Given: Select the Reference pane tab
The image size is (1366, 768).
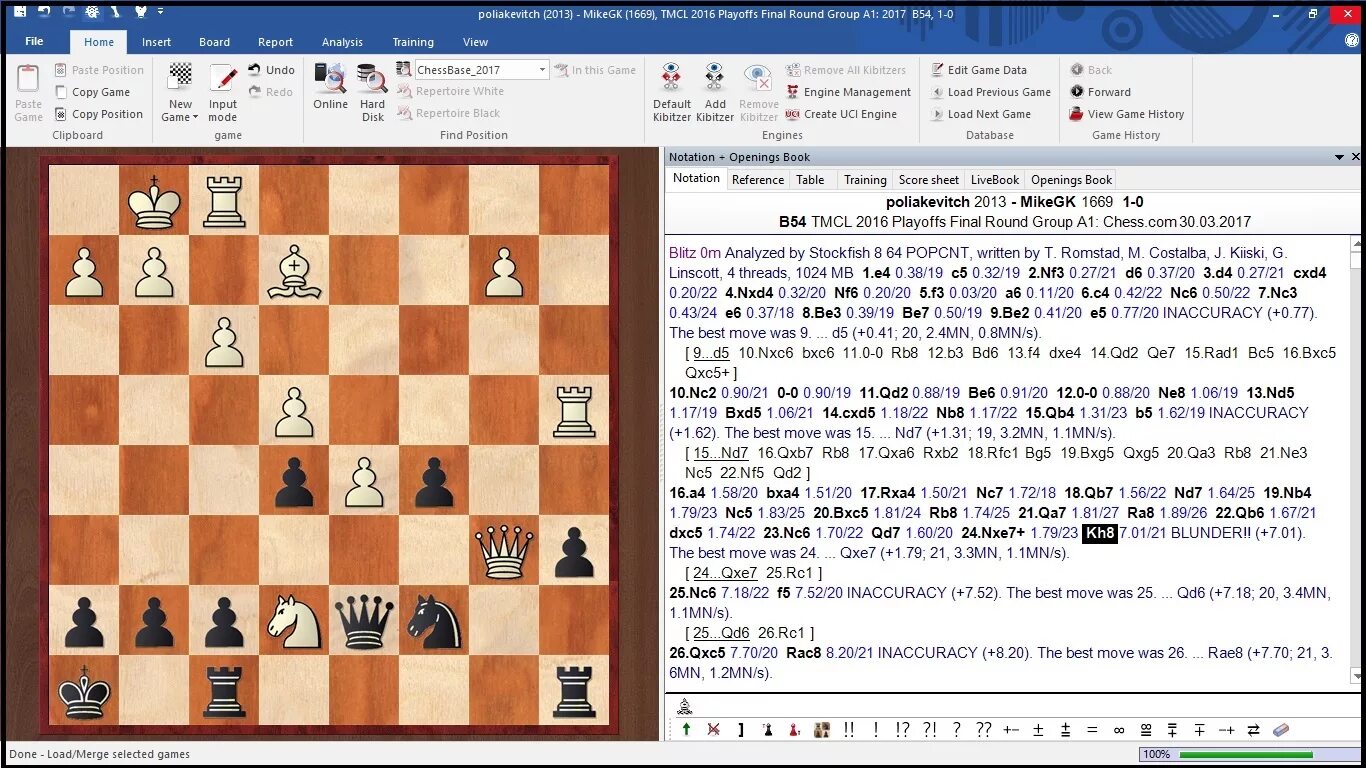Looking at the screenshot, I should click(757, 180).
